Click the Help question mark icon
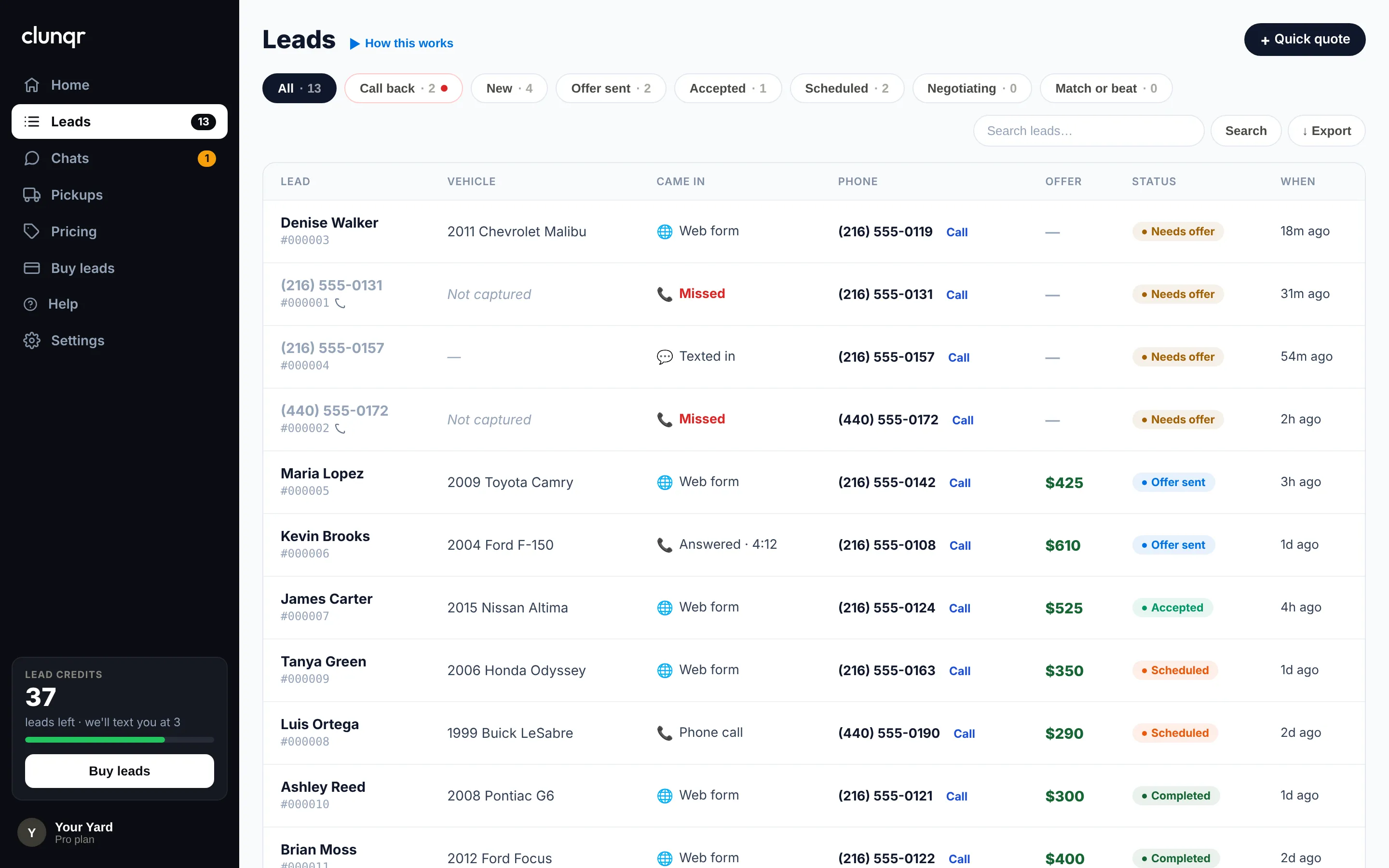Image resolution: width=1389 pixels, height=868 pixels. point(30,304)
